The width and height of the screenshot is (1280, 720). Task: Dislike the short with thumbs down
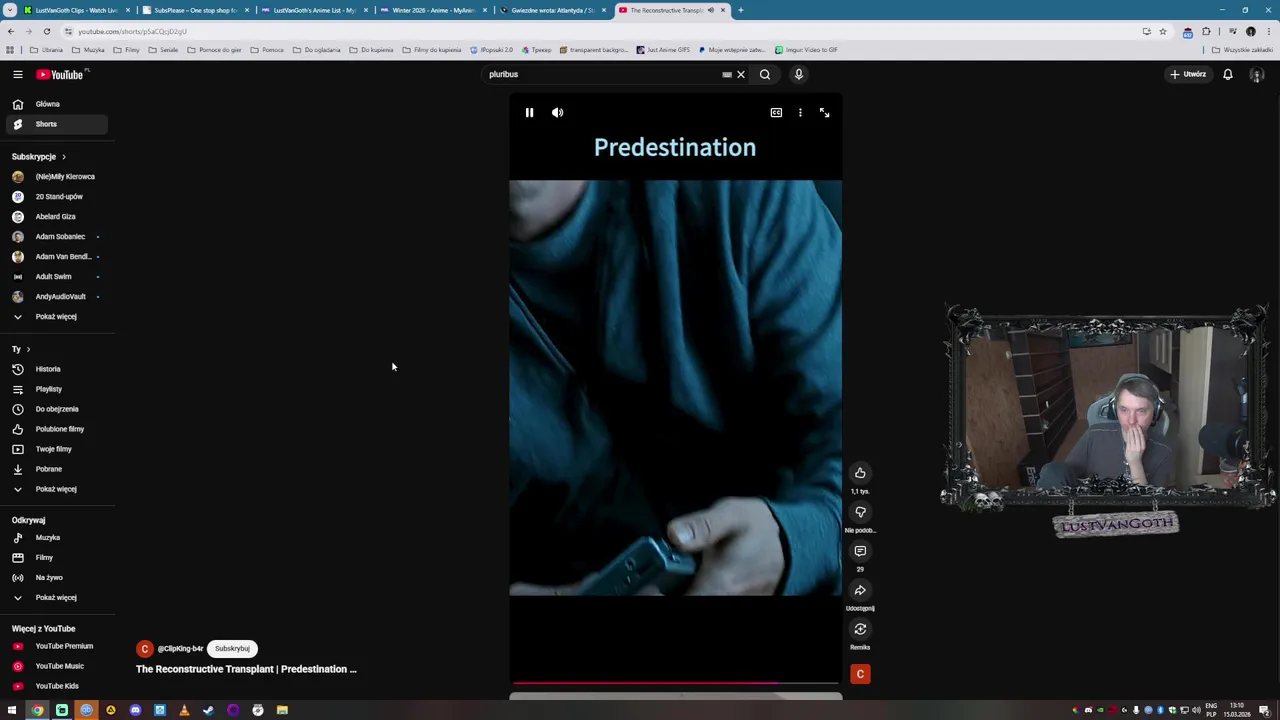click(860, 512)
